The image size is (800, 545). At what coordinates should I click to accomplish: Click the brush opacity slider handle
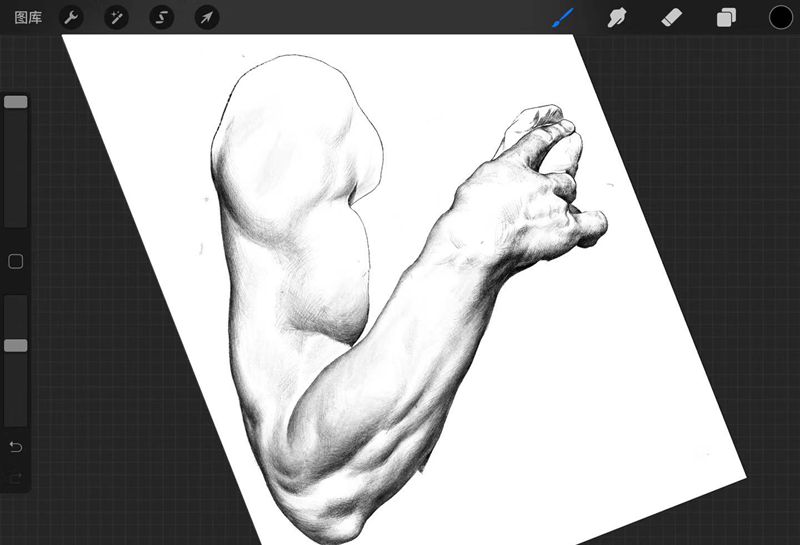point(16,345)
